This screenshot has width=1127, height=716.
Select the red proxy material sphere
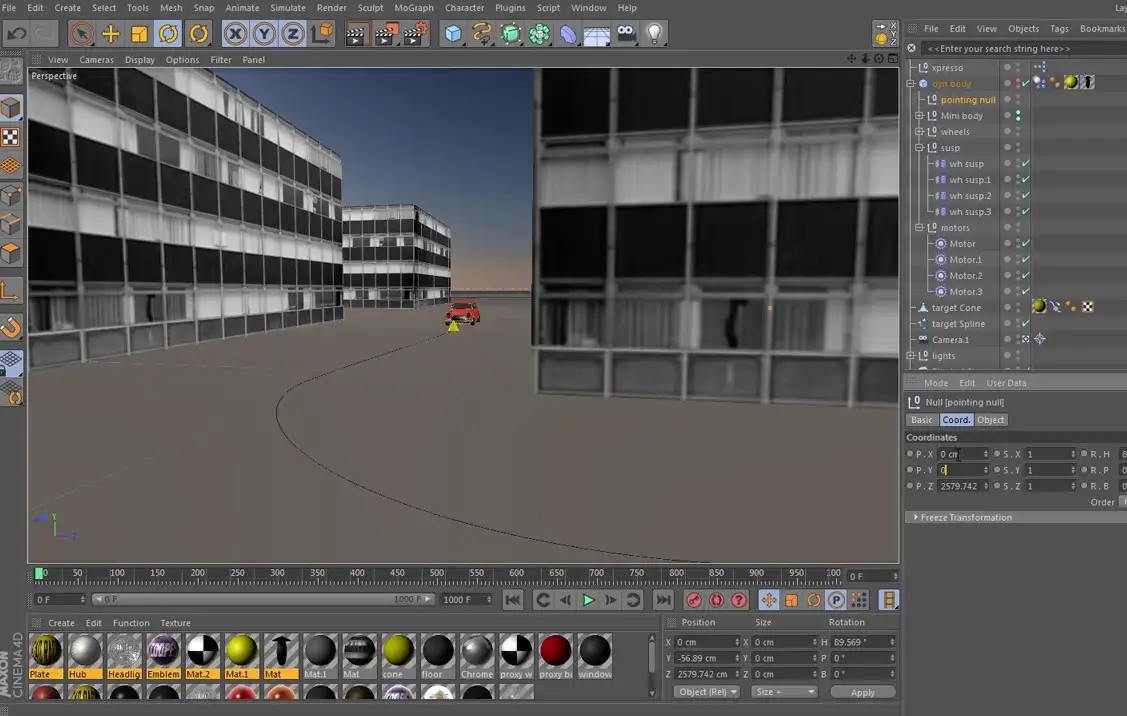555,656
